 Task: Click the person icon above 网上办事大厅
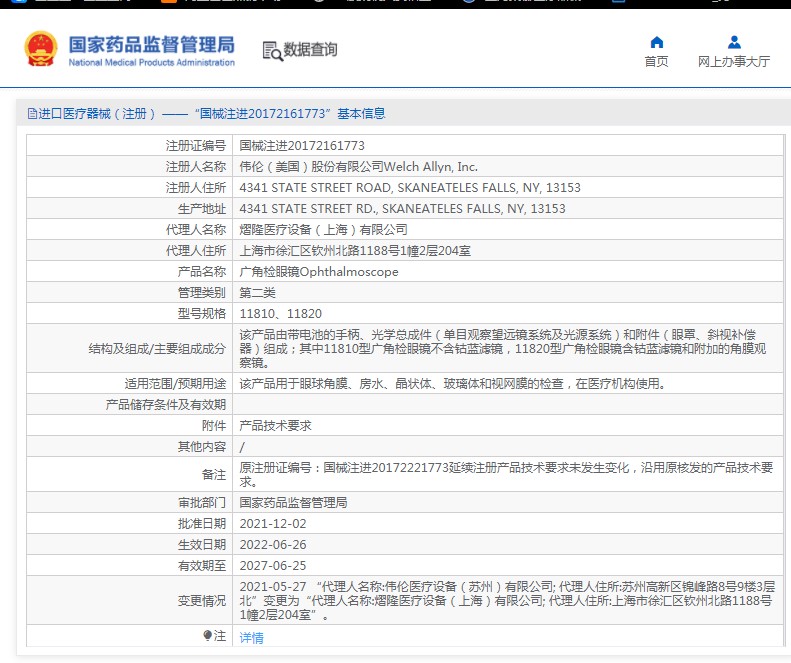[734, 42]
